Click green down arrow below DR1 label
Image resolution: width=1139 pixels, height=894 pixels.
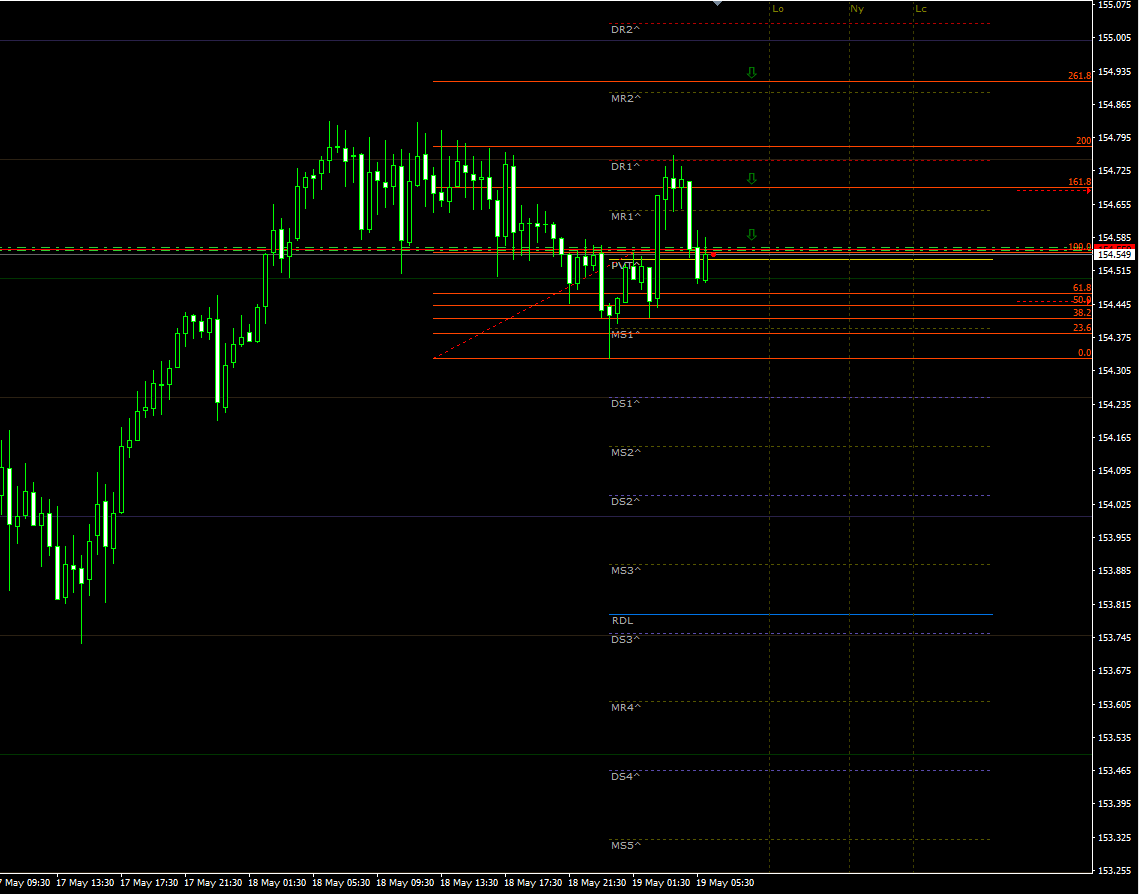751,178
